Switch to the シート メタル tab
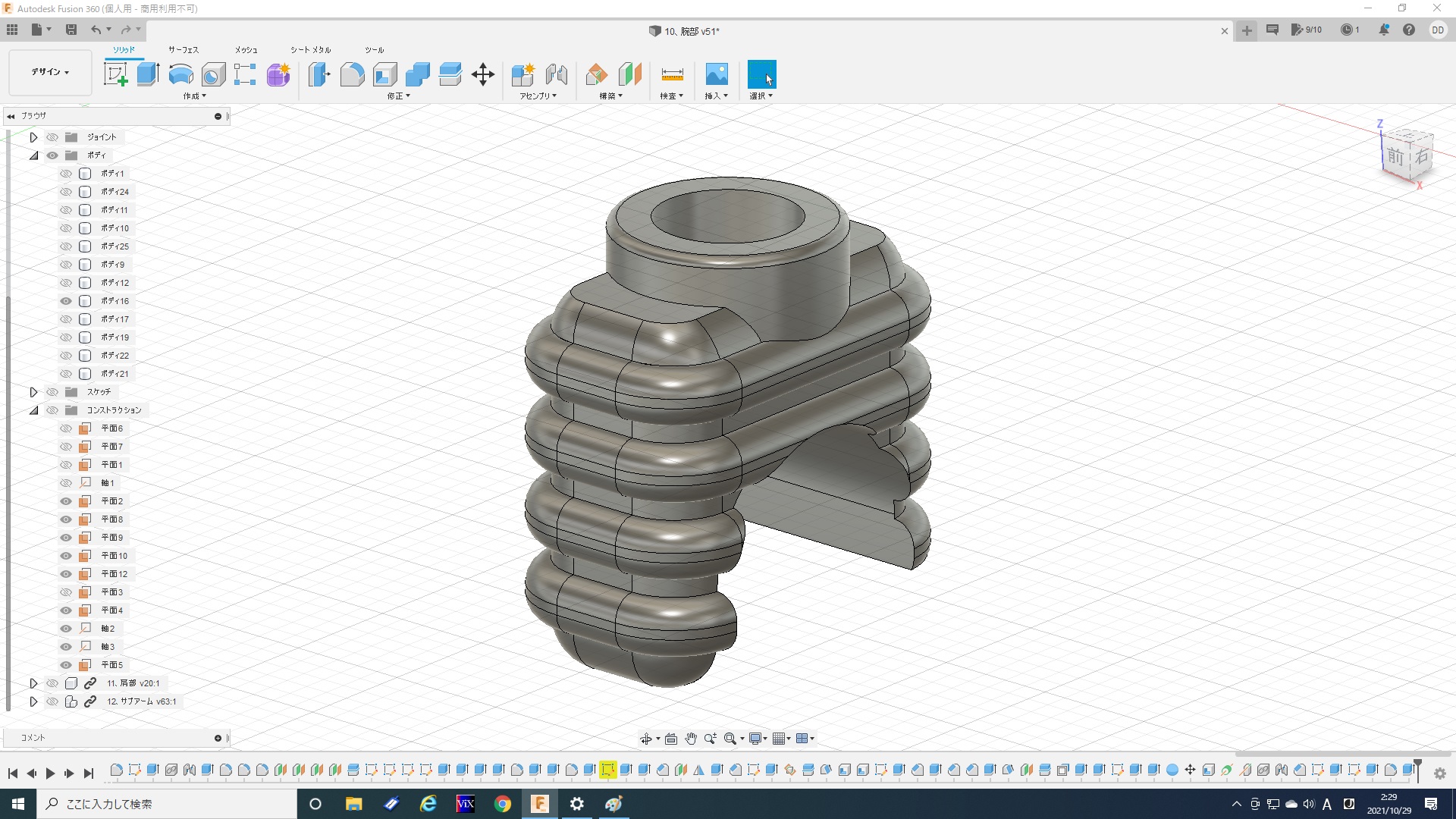Image resolution: width=1456 pixels, height=819 pixels. pyautogui.click(x=310, y=50)
